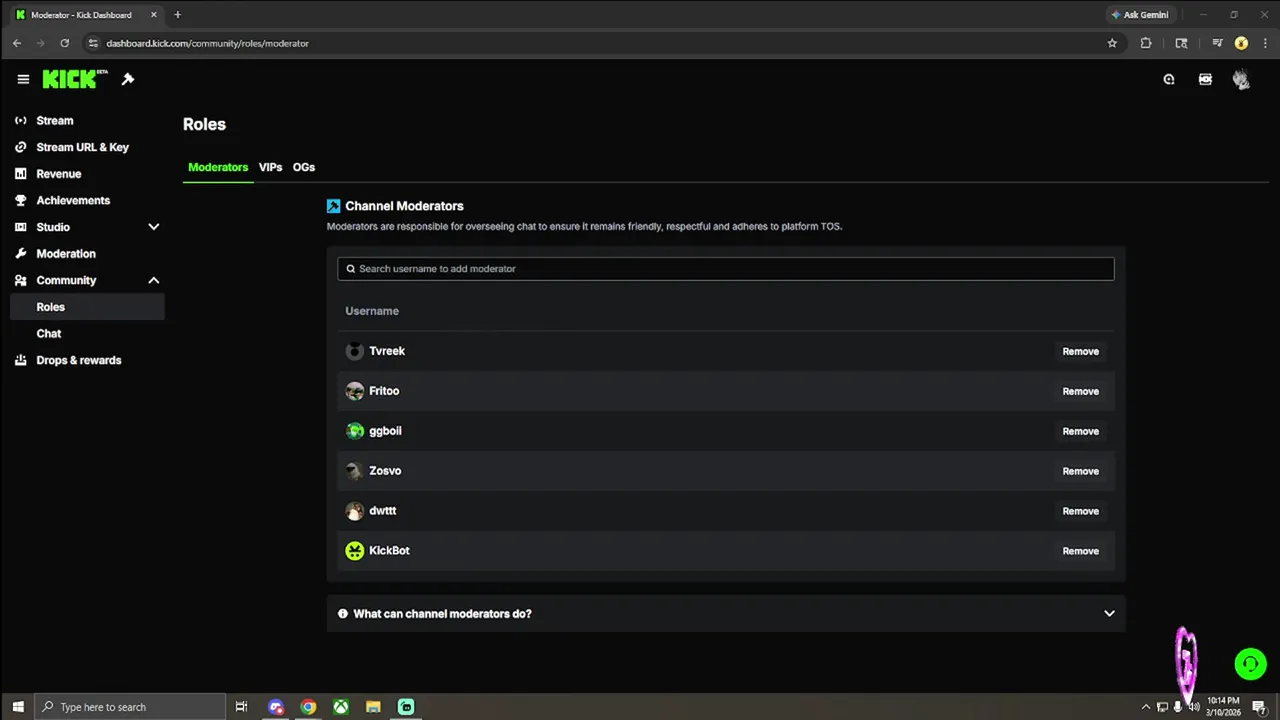Click ggboil's green avatar

[x=355, y=431]
